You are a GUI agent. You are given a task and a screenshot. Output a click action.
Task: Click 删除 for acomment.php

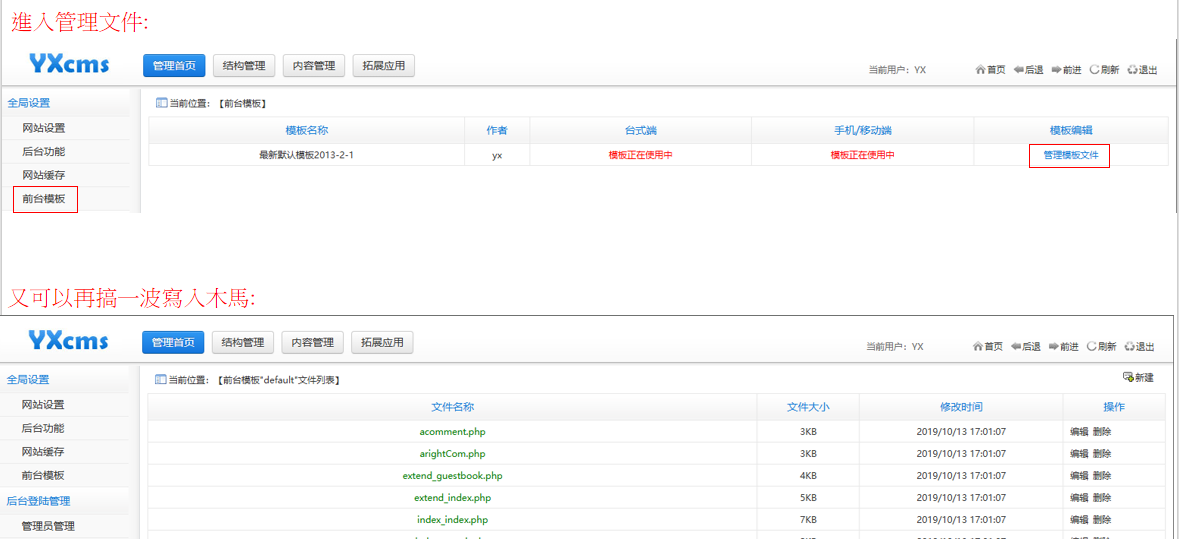point(1102,432)
